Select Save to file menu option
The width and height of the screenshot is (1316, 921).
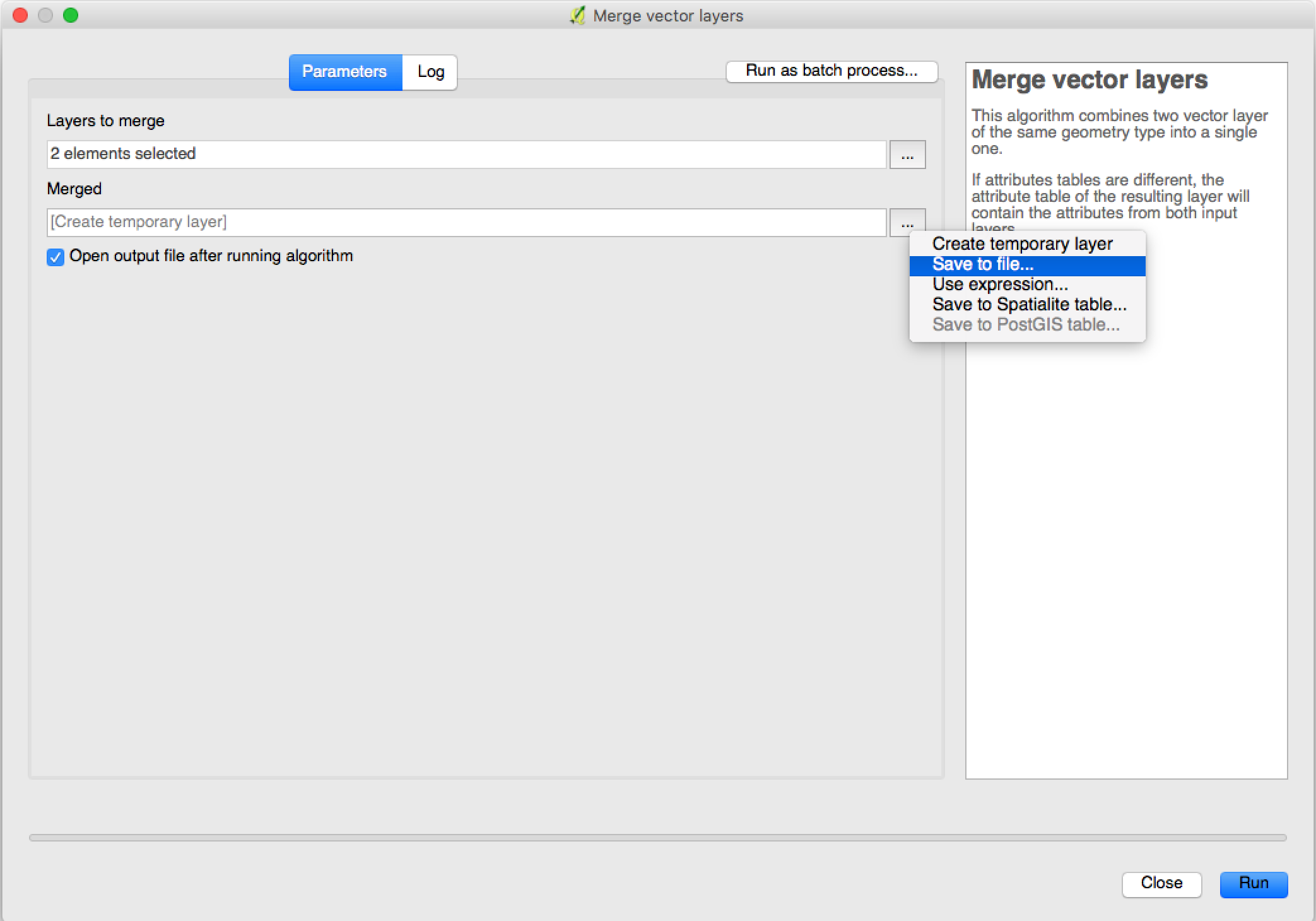[1027, 265]
